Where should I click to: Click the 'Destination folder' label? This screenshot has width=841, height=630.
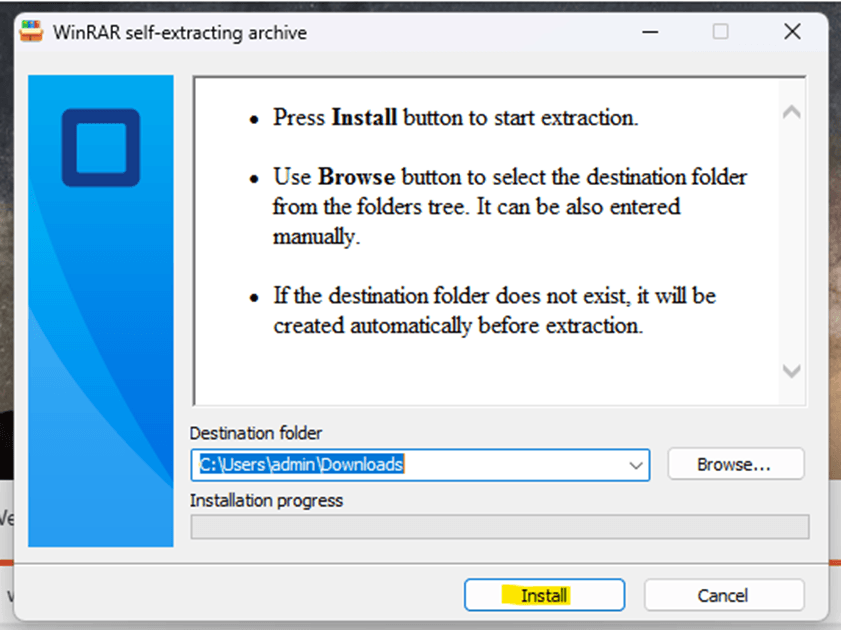click(256, 433)
